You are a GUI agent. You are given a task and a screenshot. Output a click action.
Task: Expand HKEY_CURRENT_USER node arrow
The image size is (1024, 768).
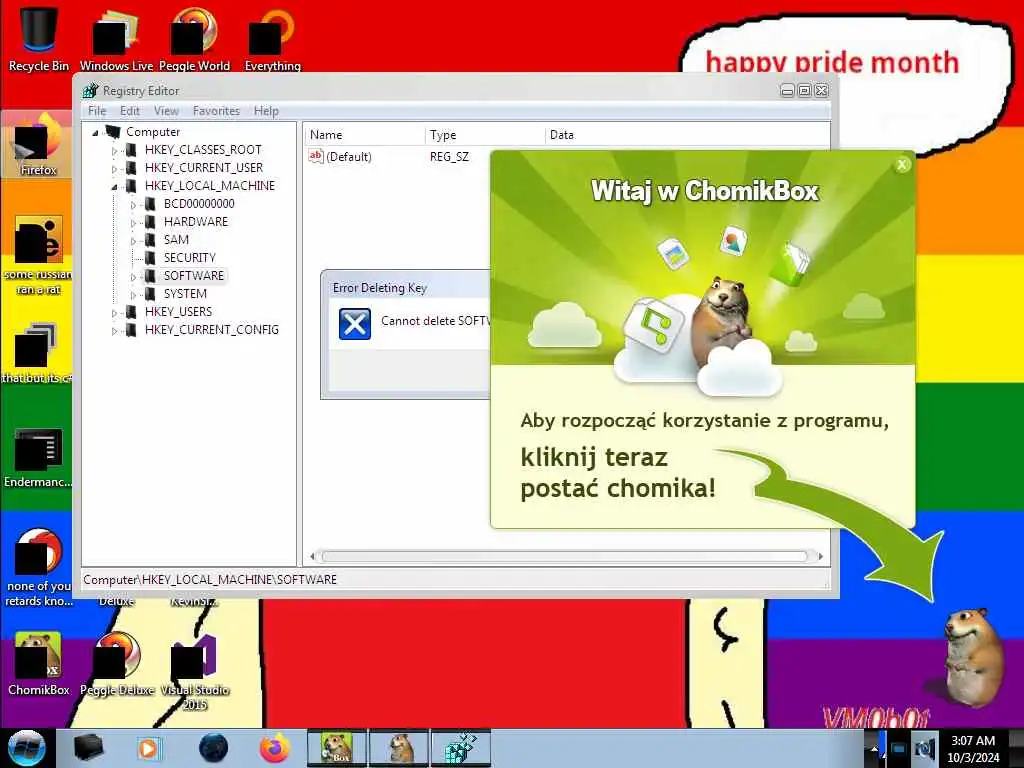[114, 169]
